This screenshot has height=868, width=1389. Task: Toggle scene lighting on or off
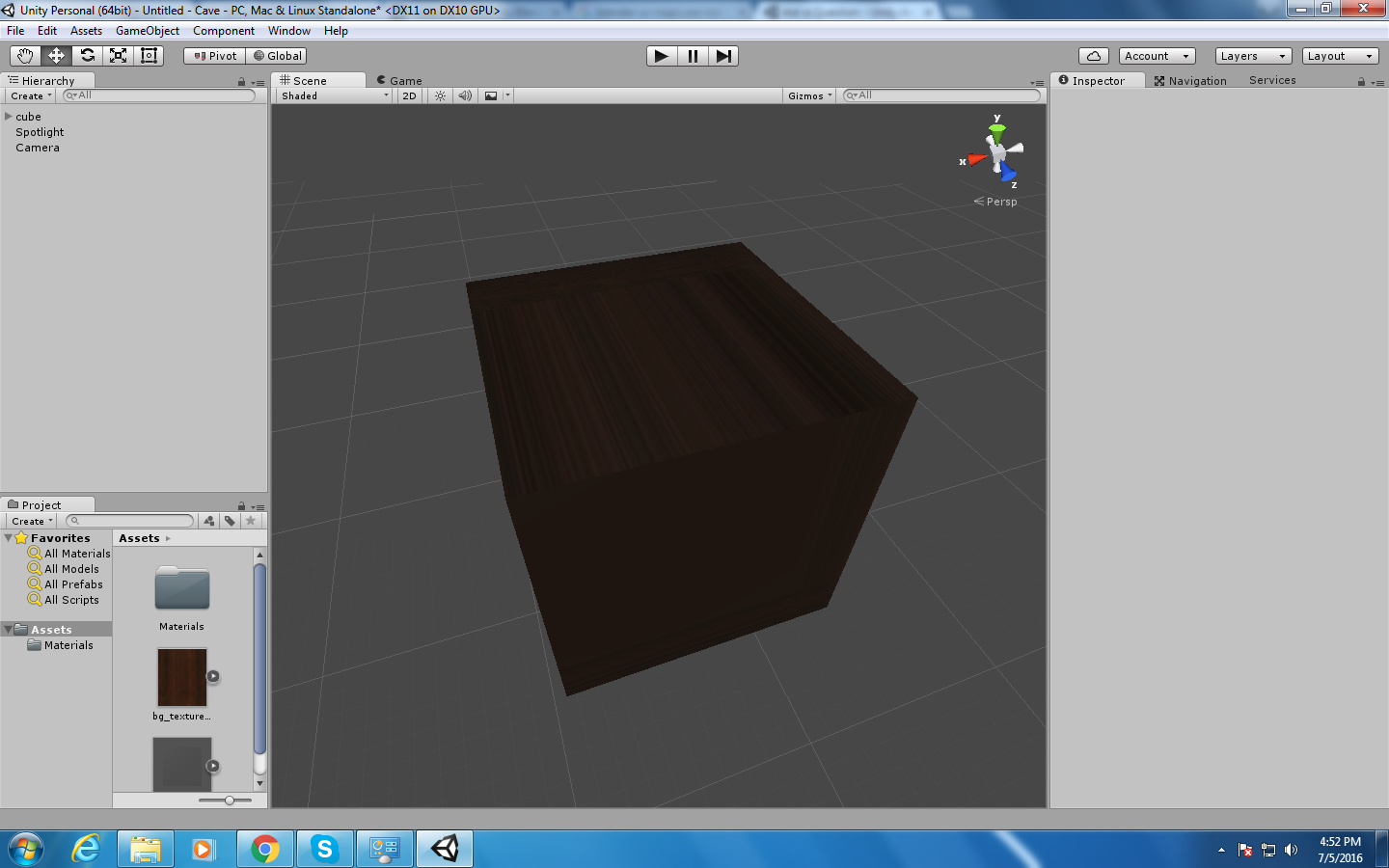441,95
